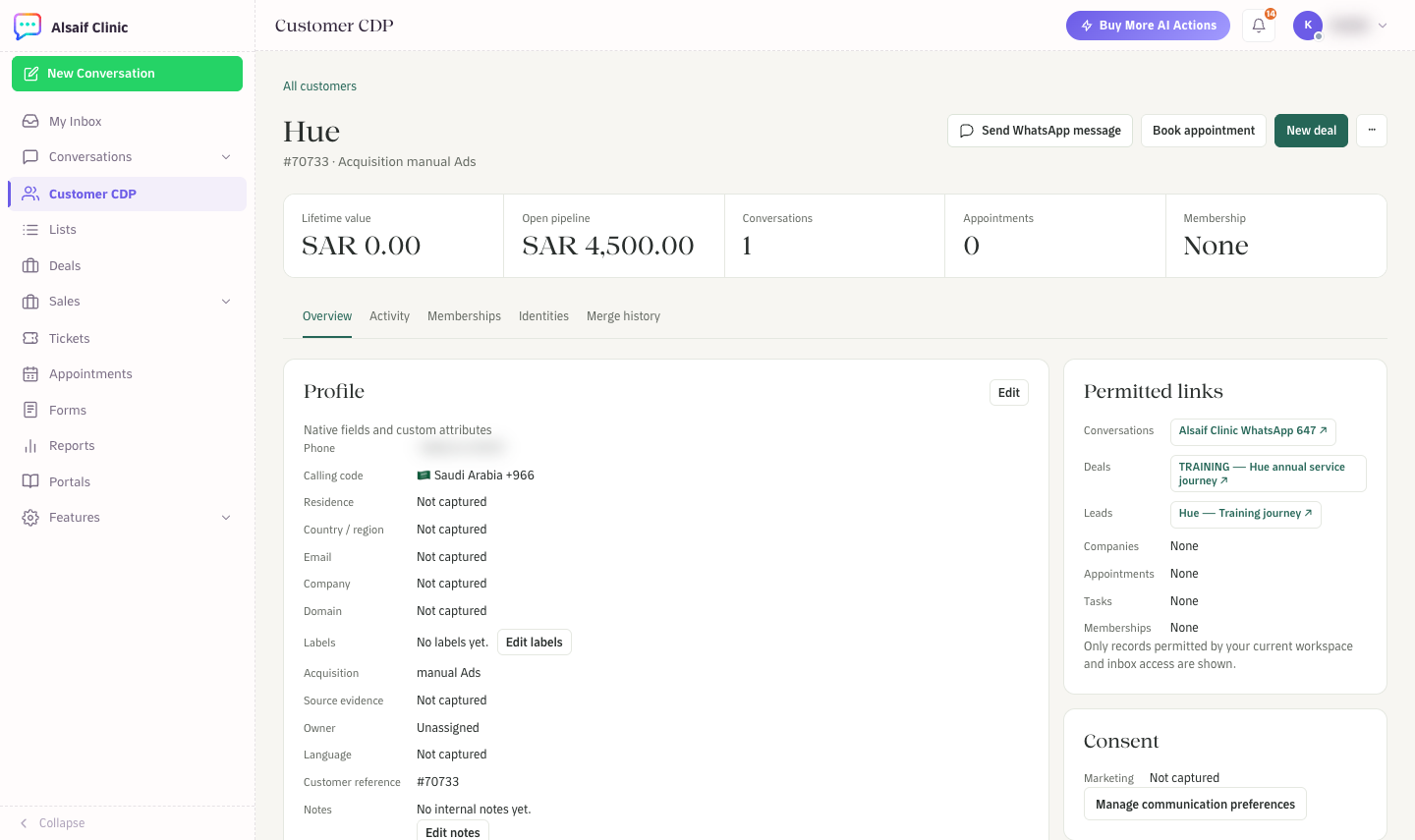This screenshot has width=1415, height=840.
Task: Click the Features gear icon
Action: [x=30, y=518]
